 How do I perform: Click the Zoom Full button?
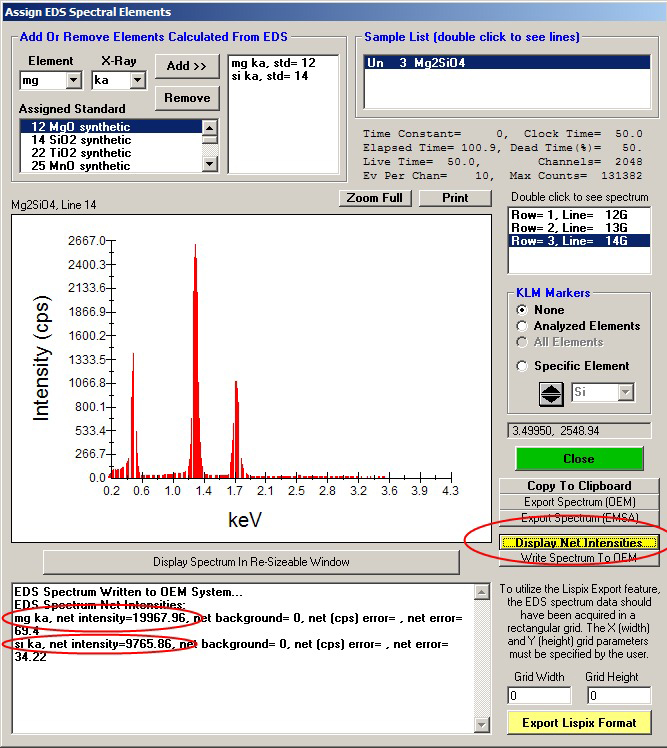pos(375,198)
